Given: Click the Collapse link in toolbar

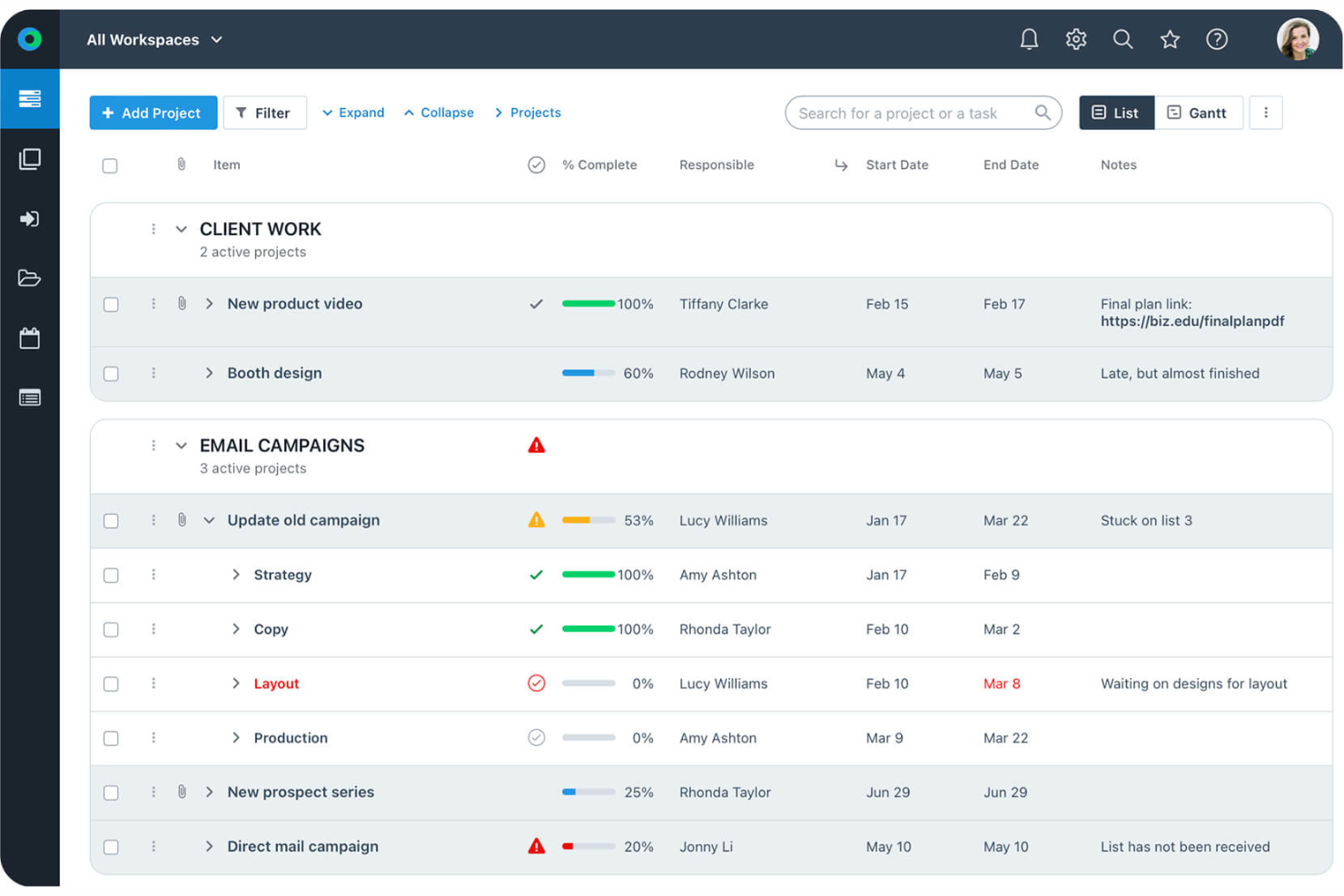Looking at the screenshot, I should [x=439, y=113].
